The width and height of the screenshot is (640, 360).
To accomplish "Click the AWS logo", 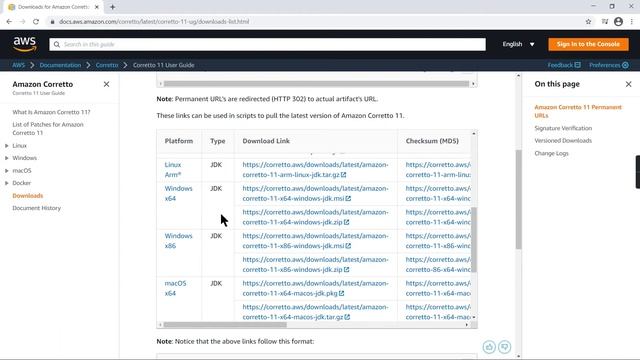I will point(25,44).
